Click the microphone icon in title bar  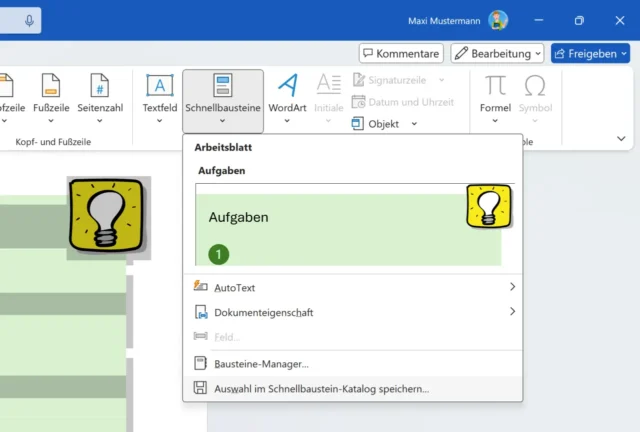29,20
